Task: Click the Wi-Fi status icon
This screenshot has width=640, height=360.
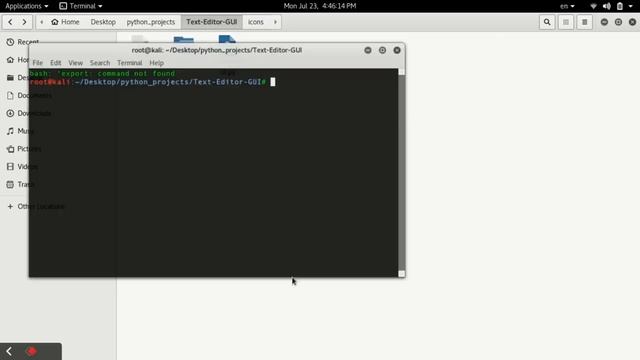Action: [593, 6]
